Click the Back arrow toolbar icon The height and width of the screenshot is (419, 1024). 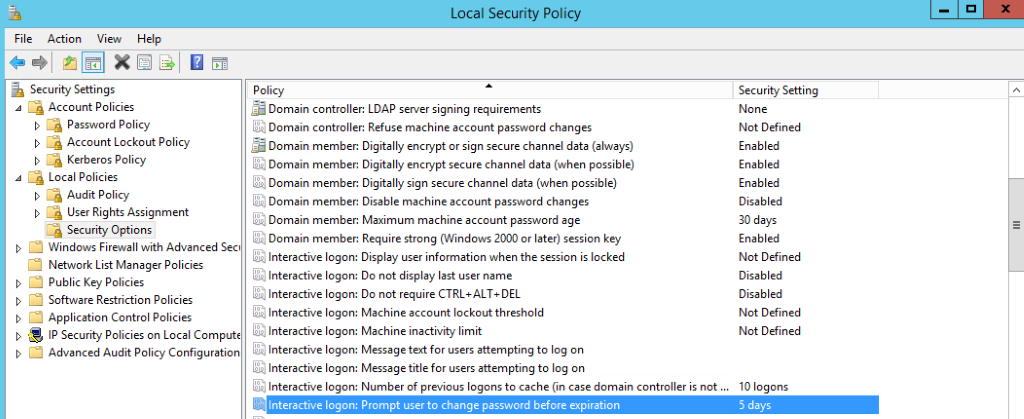pos(18,63)
